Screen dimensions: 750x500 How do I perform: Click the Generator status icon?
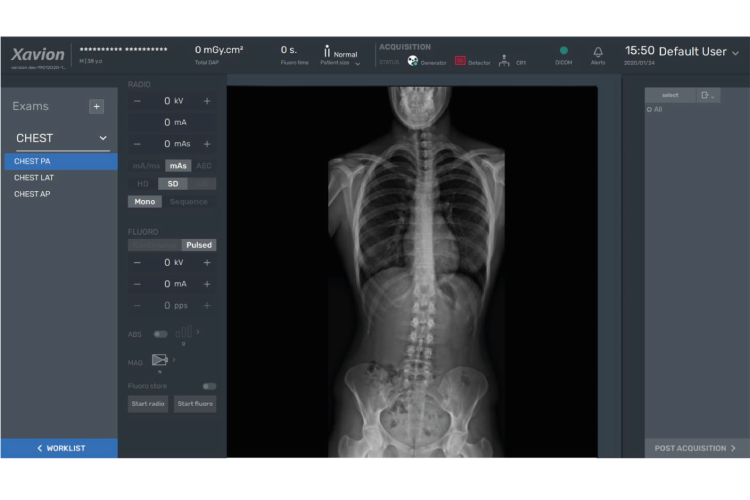412,61
